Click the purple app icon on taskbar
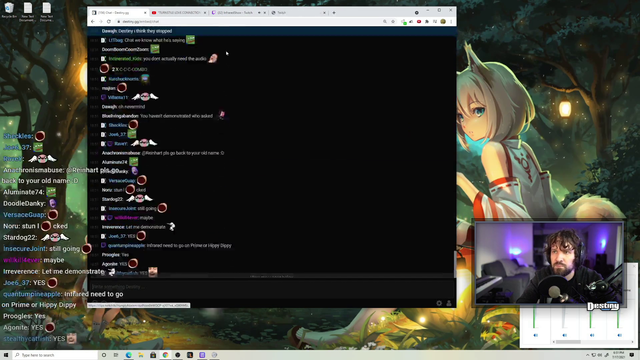The image size is (640, 360). tap(202, 355)
